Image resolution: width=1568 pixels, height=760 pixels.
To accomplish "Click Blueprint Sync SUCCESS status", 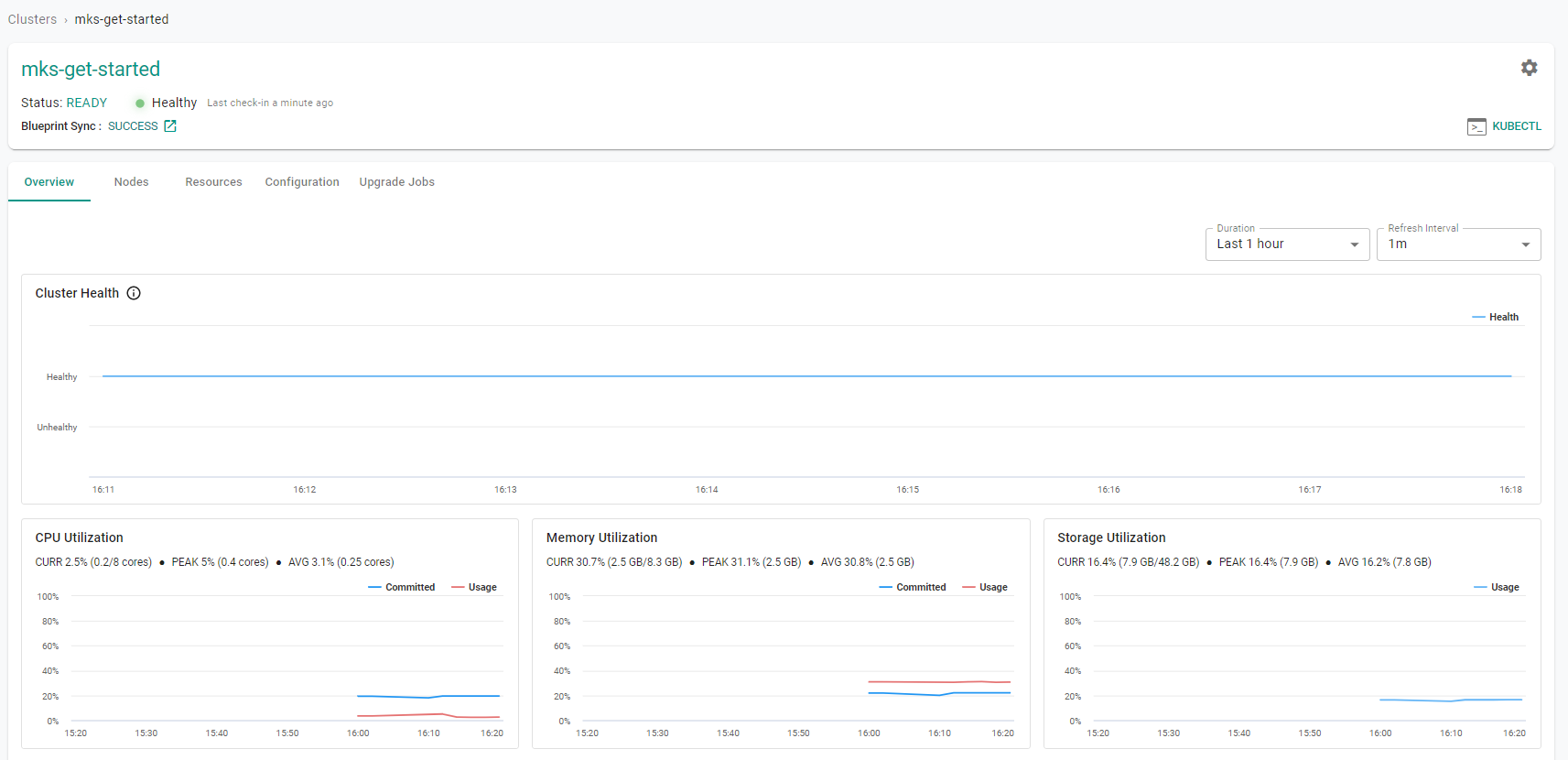I will [x=133, y=126].
